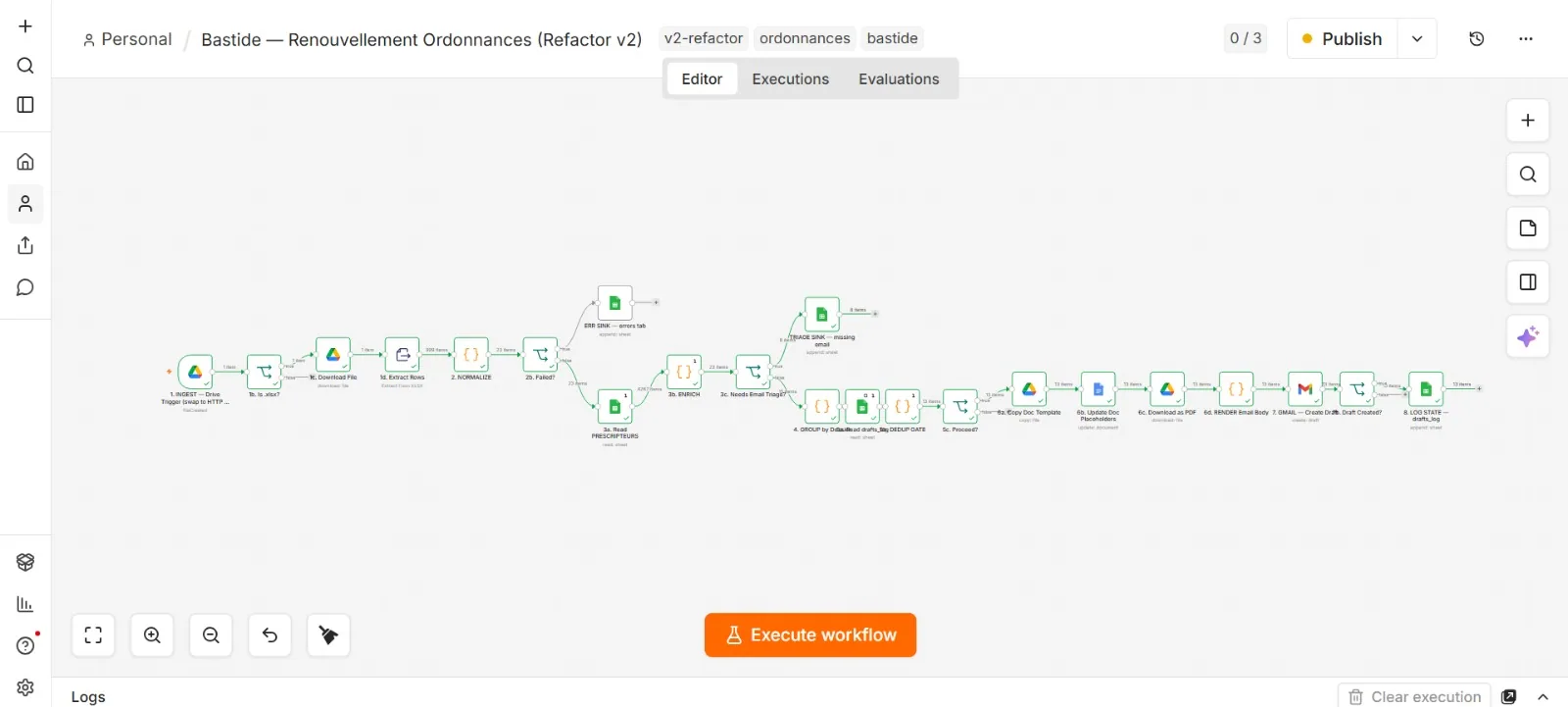Click the share upload icon in sidebar
The width and height of the screenshot is (1568, 707).
coord(25,245)
